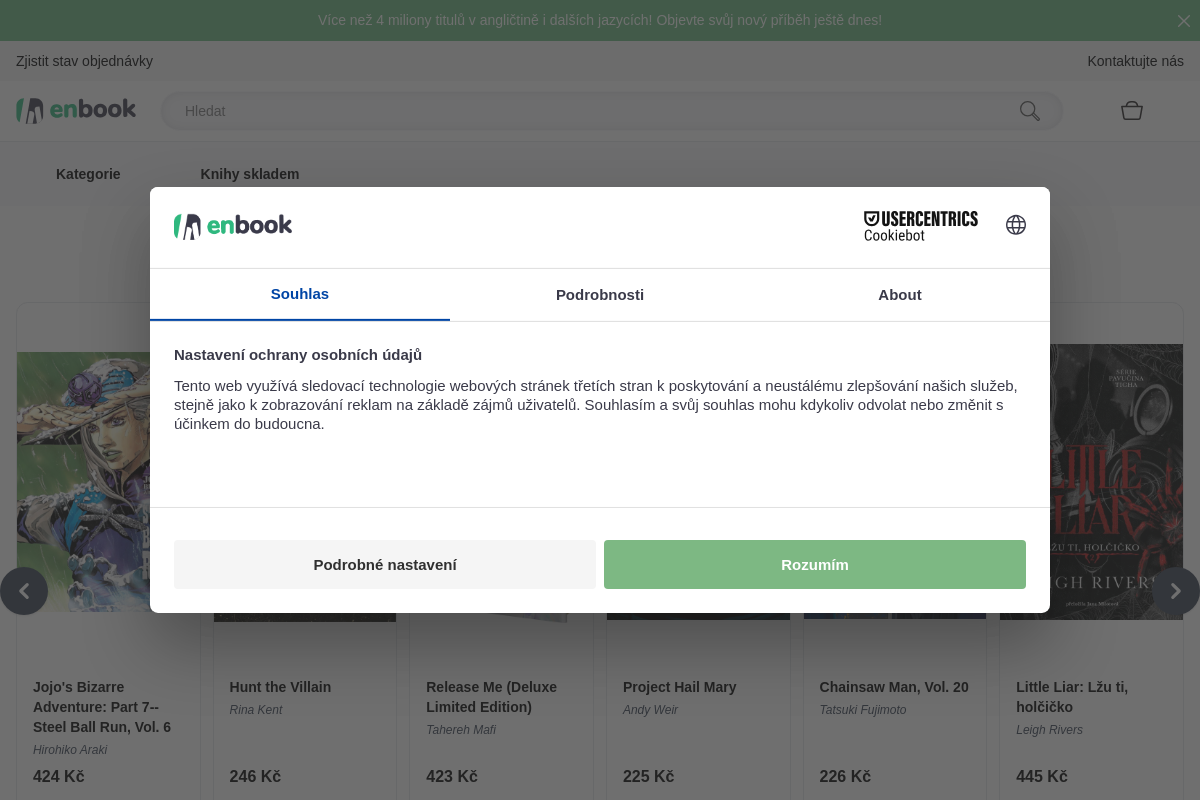
Task: Open the shopping cart icon
Action: tap(1132, 111)
